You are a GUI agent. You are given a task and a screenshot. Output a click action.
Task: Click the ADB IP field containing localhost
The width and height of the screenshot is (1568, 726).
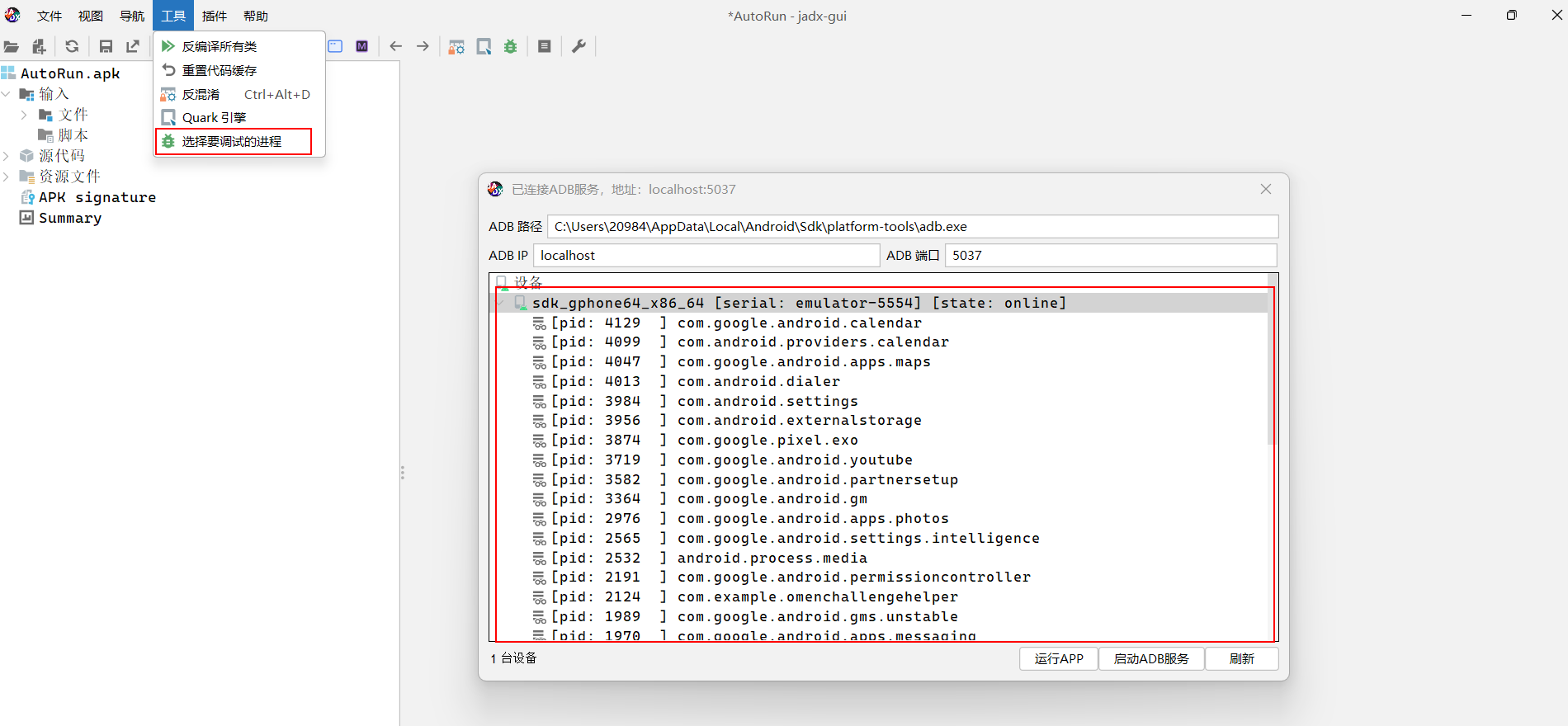coord(706,255)
